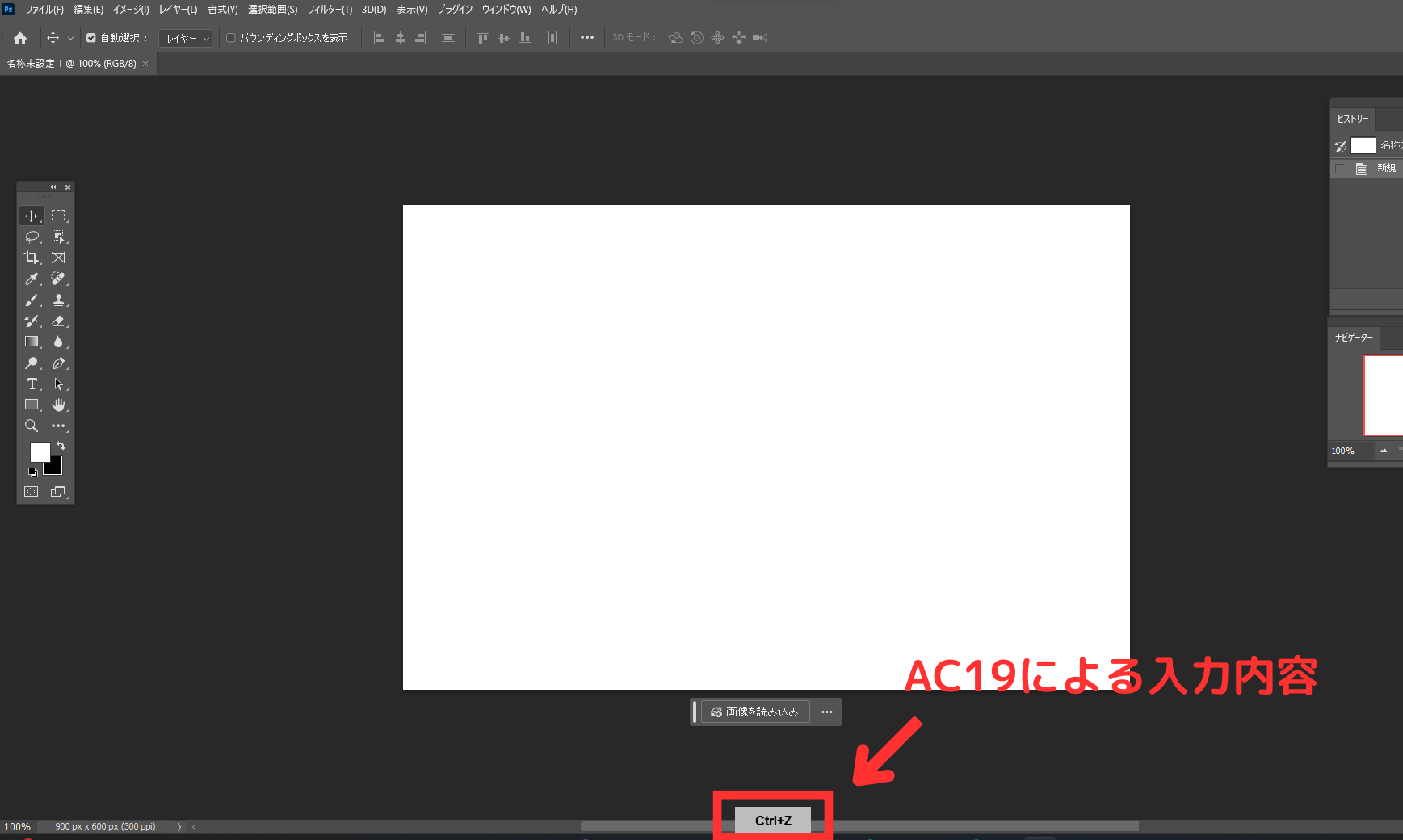Select the Crop tool
This screenshot has height=840, width=1403.
(x=32, y=258)
